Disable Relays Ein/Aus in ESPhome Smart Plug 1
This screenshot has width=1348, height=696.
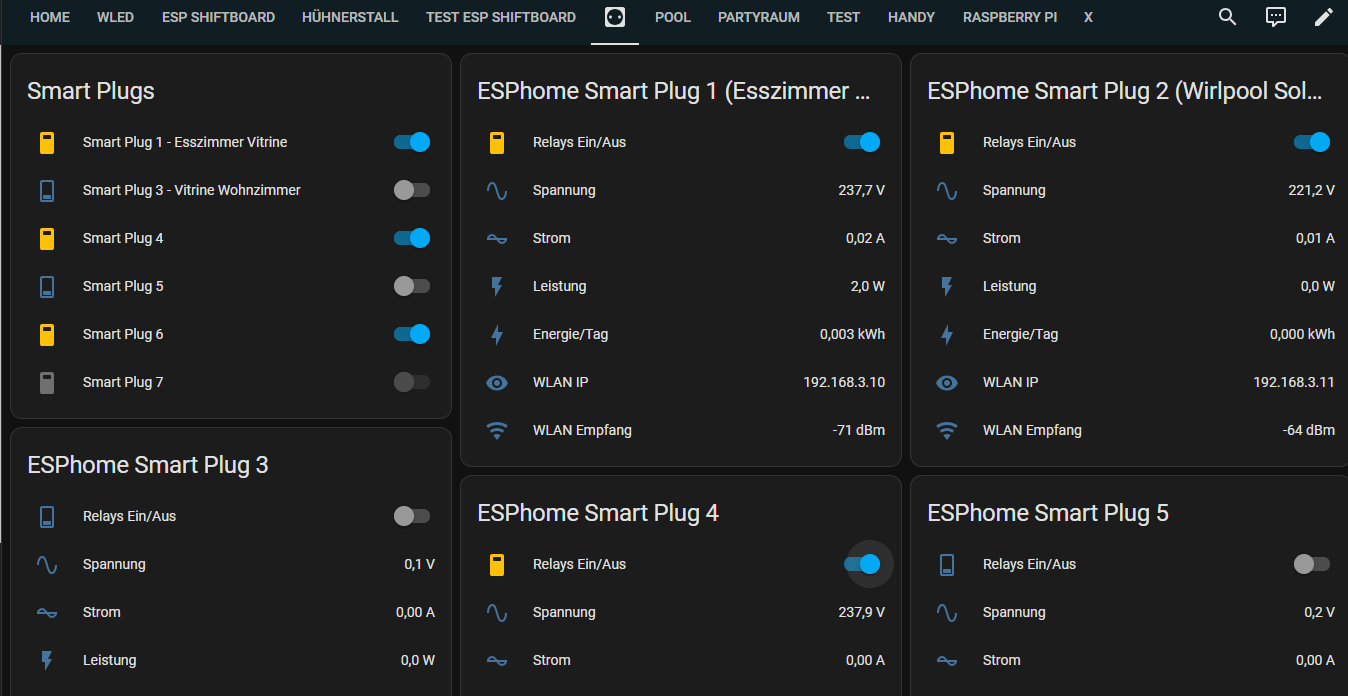point(861,142)
